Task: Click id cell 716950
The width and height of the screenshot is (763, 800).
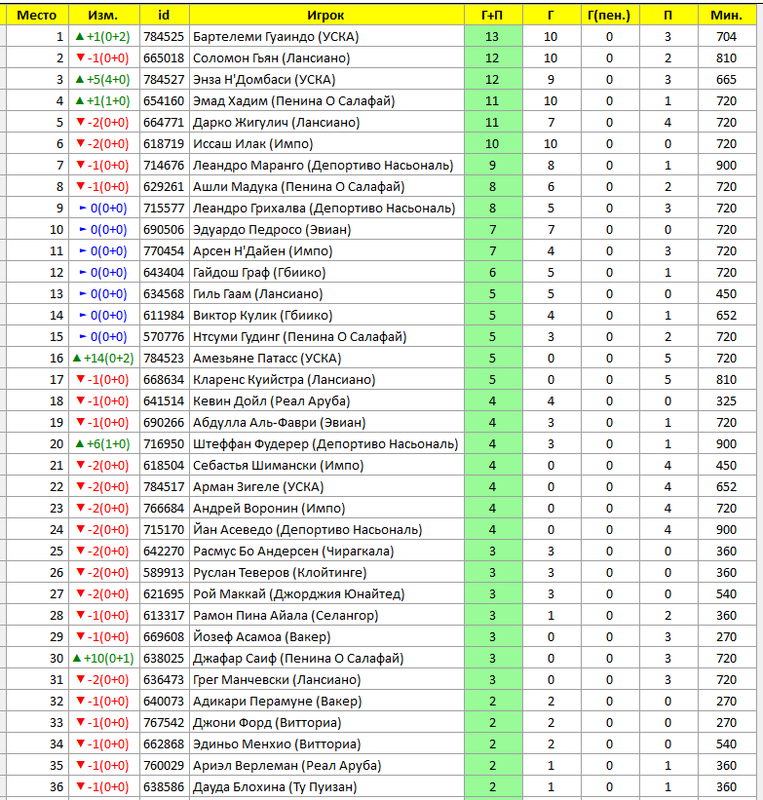Action: 163,444
